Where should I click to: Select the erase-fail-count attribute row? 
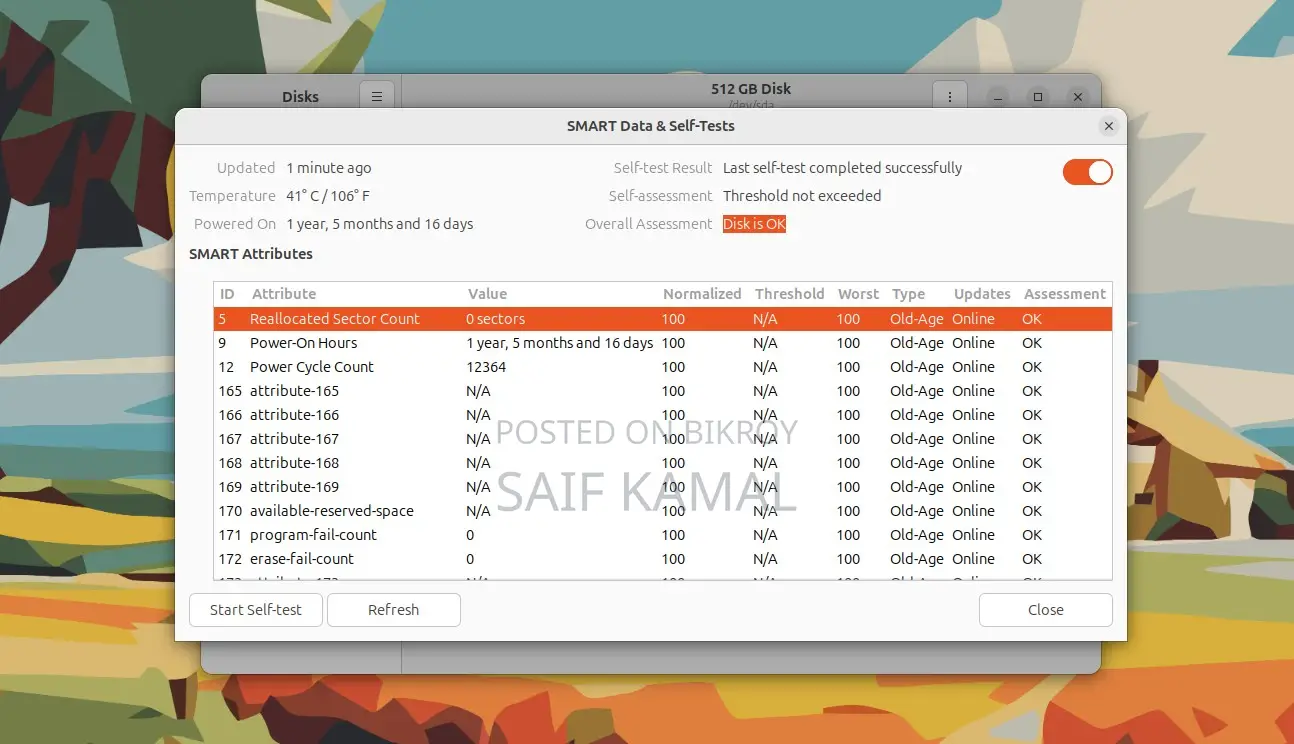pyautogui.click(x=663, y=559)
